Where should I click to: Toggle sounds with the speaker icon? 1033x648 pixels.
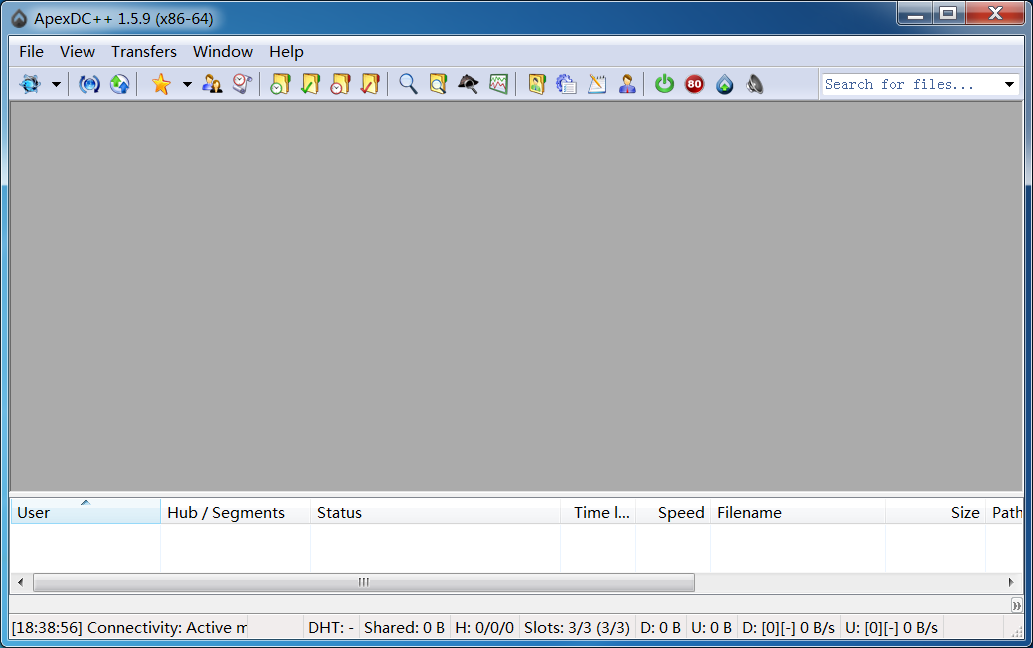(x=755, y=85)
